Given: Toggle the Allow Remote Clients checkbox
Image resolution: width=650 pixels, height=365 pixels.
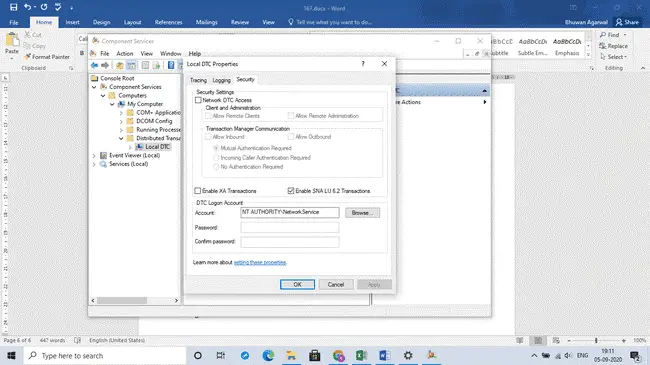Looking at the screenshot, I should point(209,116).
